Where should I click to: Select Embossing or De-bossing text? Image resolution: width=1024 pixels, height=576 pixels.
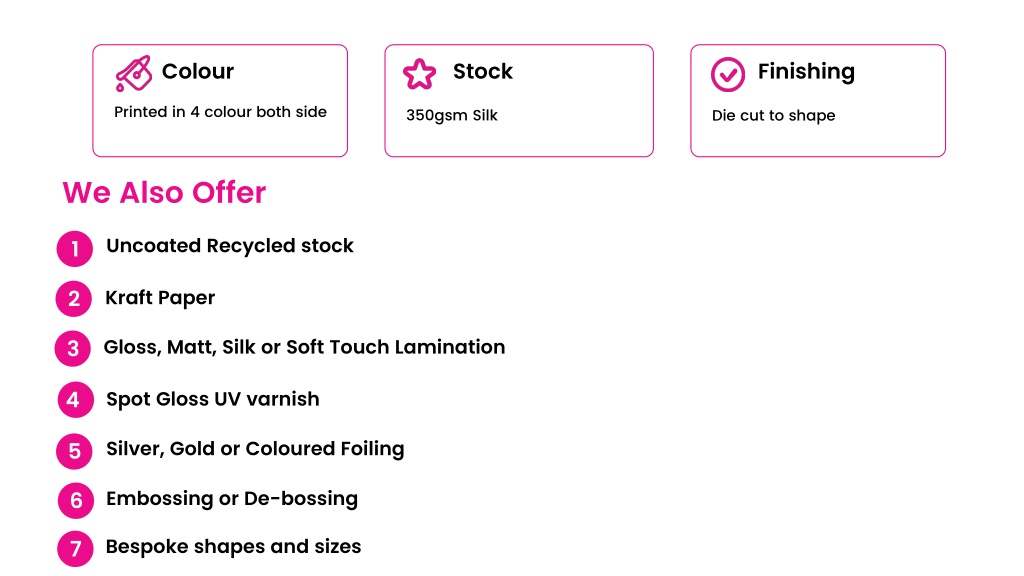(232, 499)
